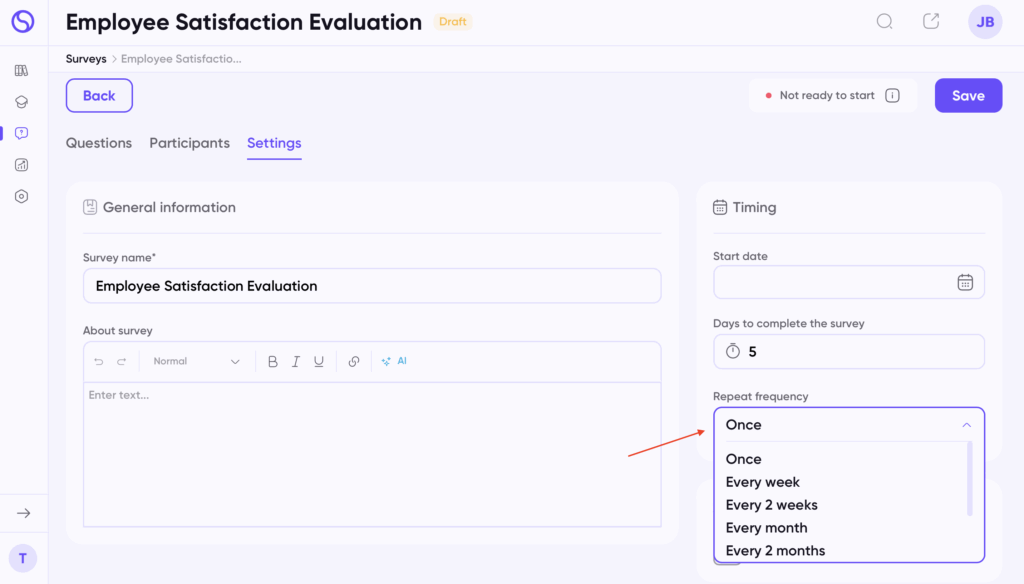Image resolution: width=1024 pixels, height=584 pixels.
Task: Open the analytics chart icon in sidebar
Action: point(22,165)
